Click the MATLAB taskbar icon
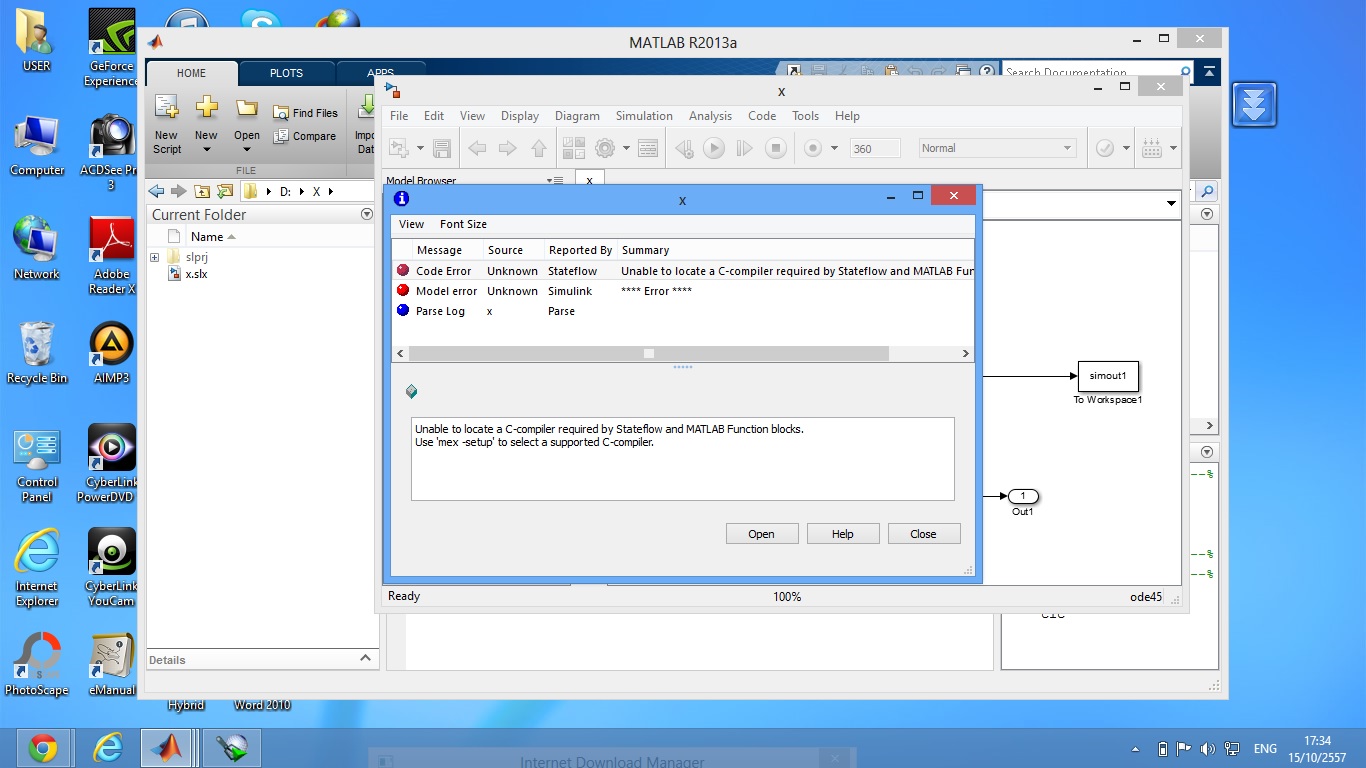The height and width of the screenshot is (768, 1366). (x=168, y=747)
